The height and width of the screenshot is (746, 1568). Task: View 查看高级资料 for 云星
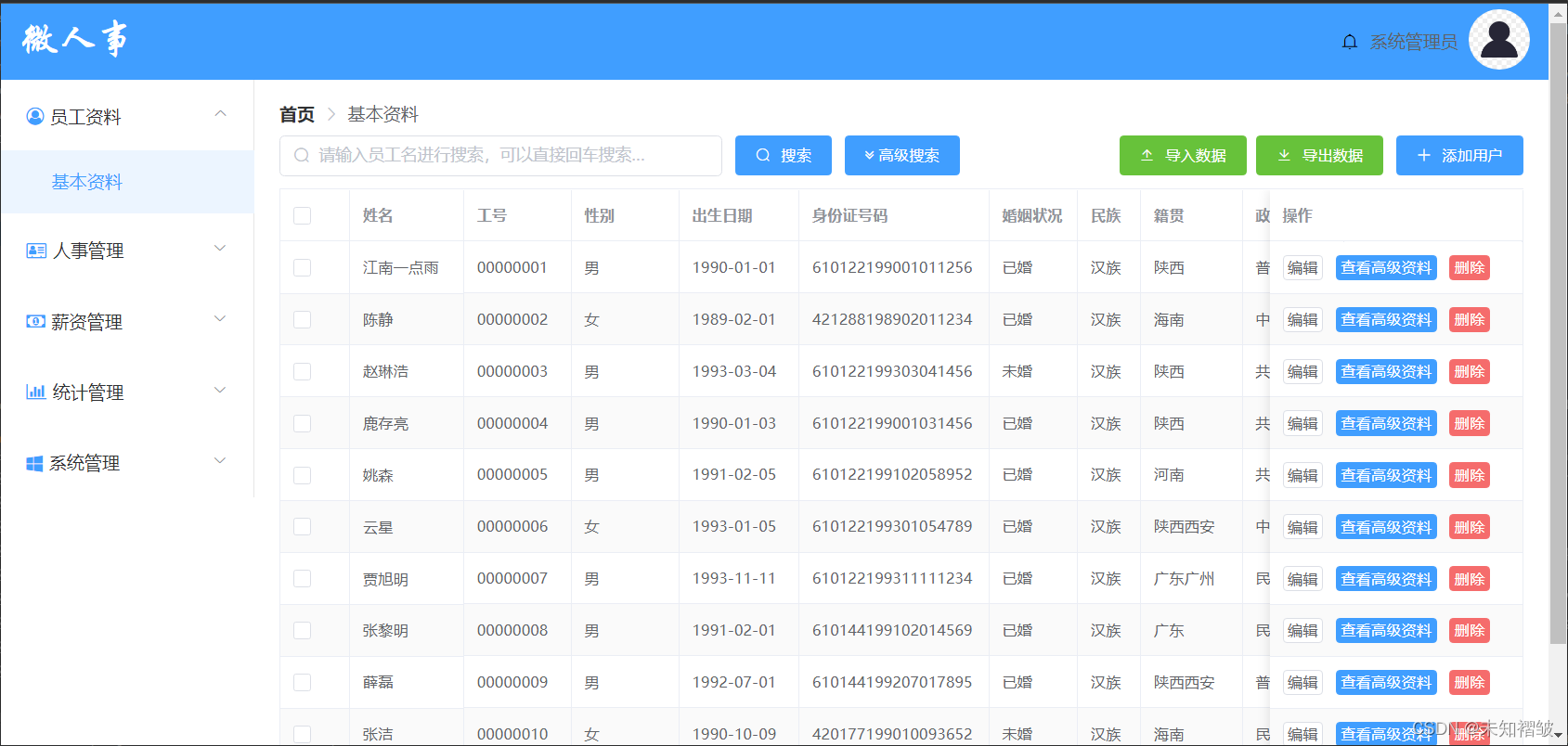click(1386, 527)
